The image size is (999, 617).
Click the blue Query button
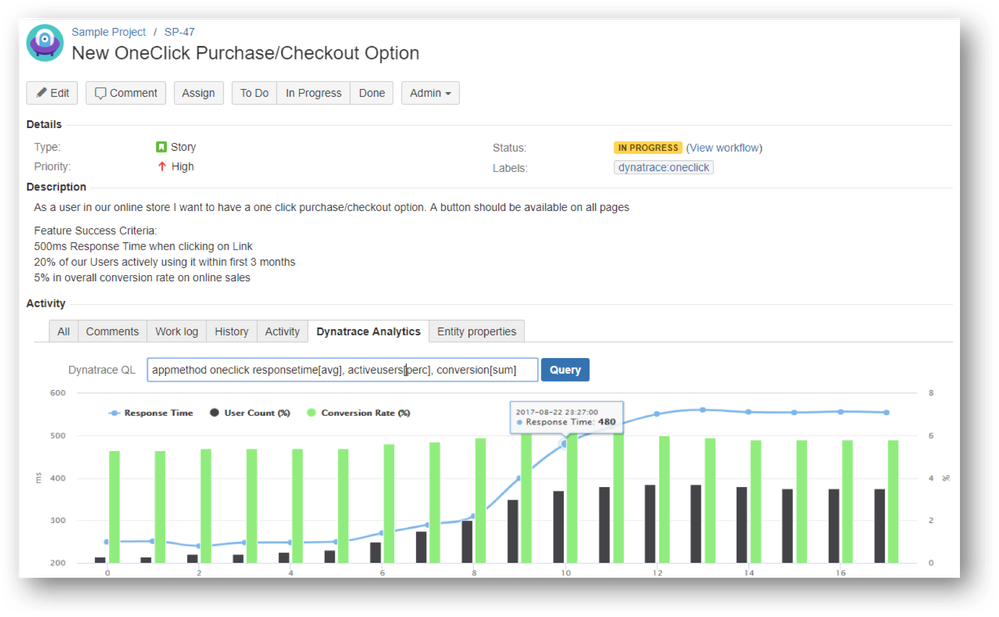click(565, 370)
